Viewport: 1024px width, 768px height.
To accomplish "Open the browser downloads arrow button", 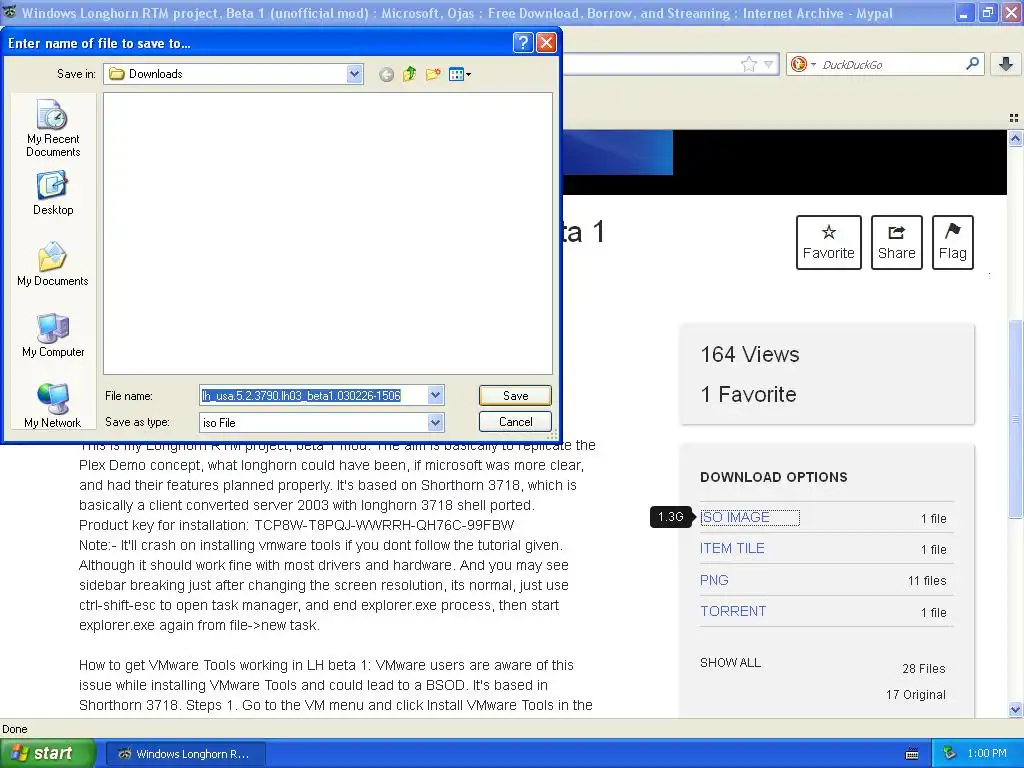I will coord(1006,64).
